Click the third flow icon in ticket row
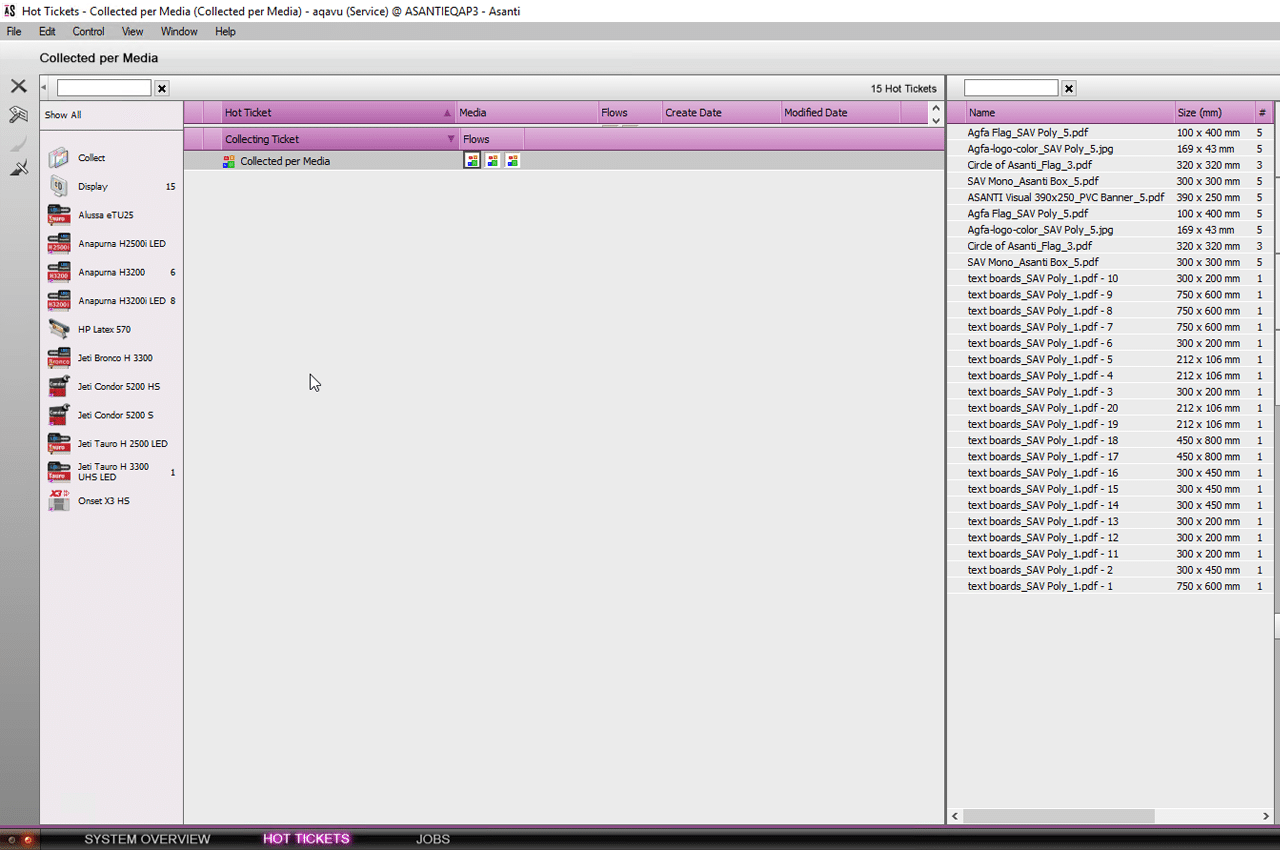Viewport: 1280px width, 850px height. tap(513, 161)
